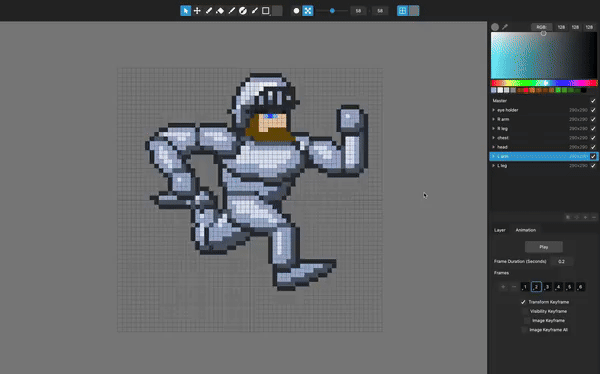Select the move cross-arrows tool
600x374 pixels.
197,11
